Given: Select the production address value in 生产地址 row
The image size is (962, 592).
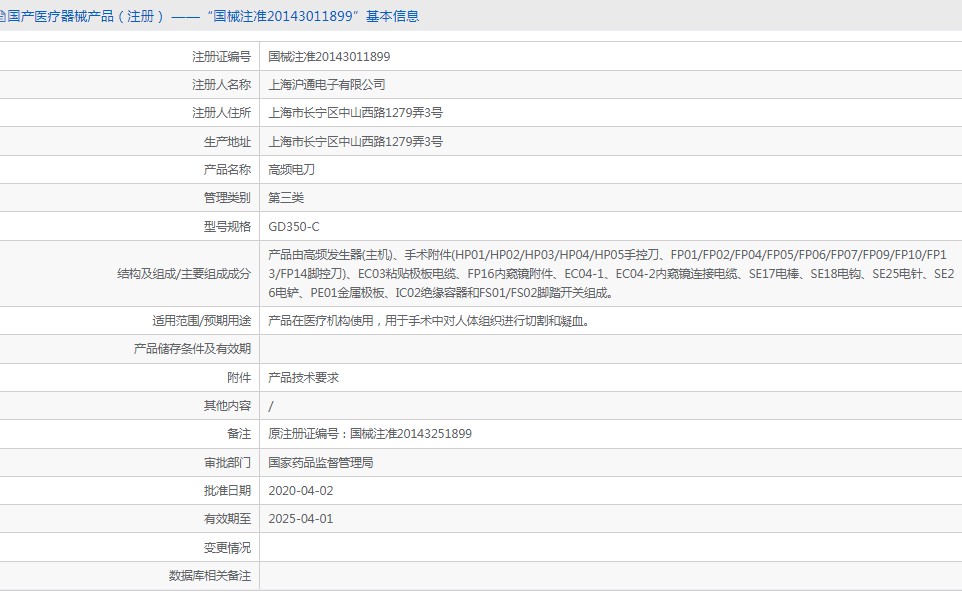Looking at the screenshot, I should (355, 142).
